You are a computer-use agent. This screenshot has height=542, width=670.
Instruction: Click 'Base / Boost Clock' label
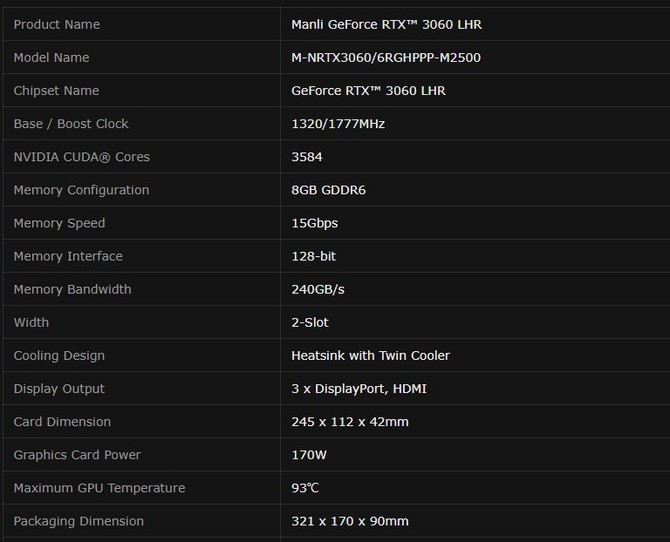(71, 124)
